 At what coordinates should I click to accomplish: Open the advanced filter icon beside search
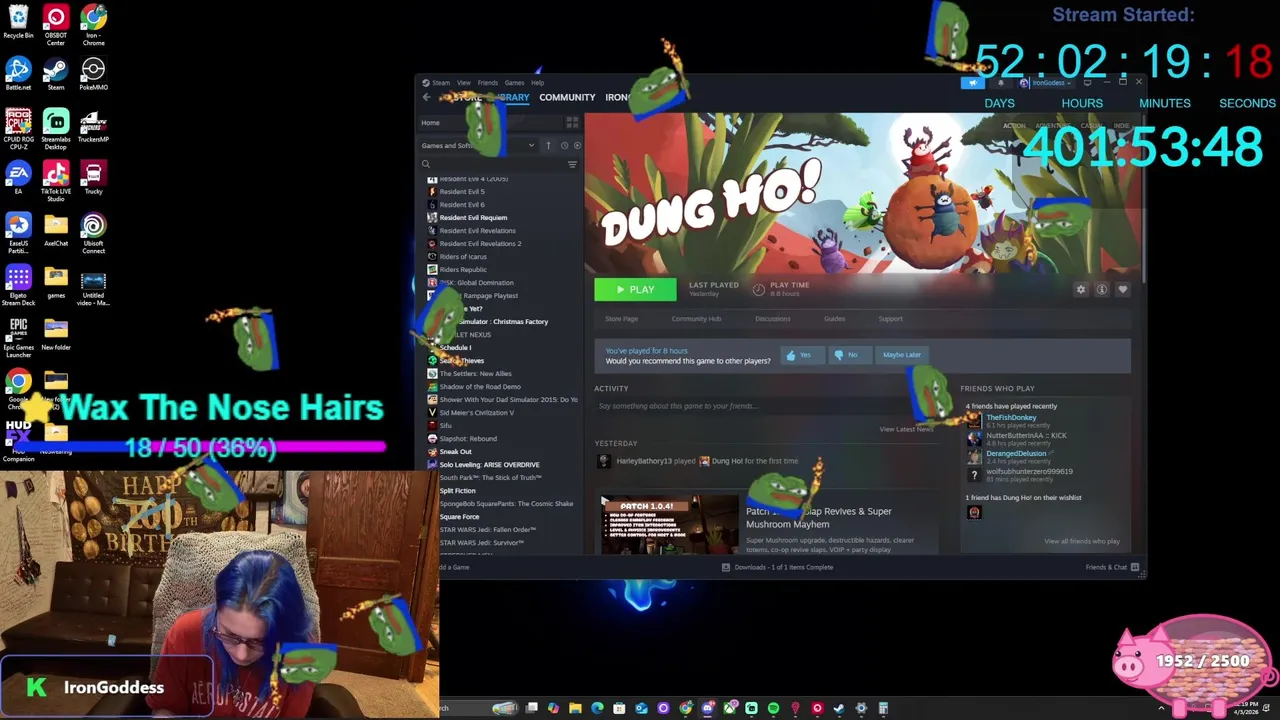coord(572,164)
